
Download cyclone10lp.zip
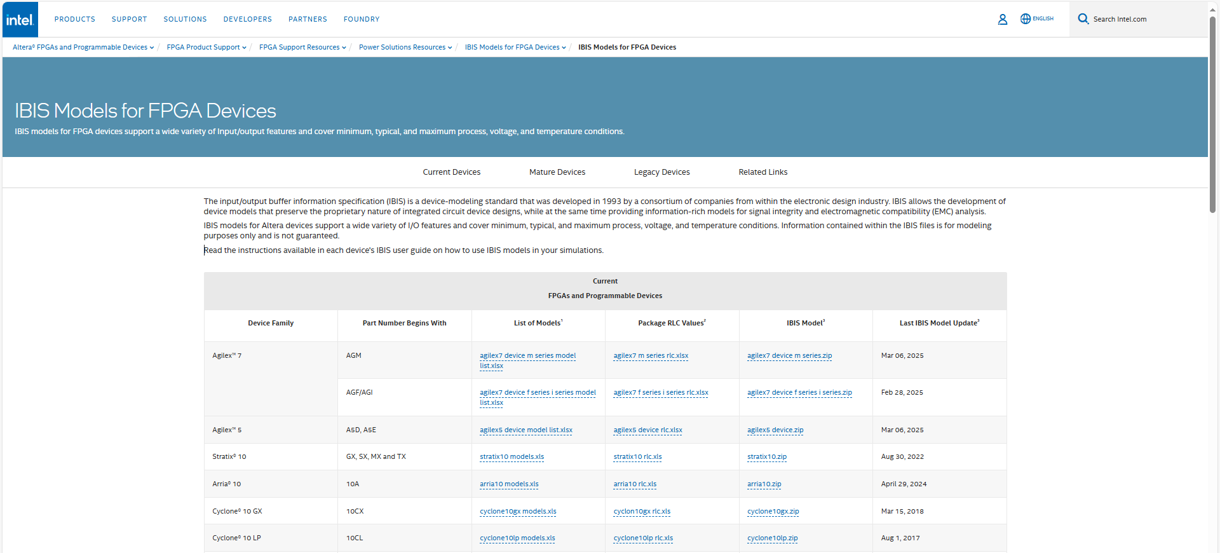(x=772, y=538)
